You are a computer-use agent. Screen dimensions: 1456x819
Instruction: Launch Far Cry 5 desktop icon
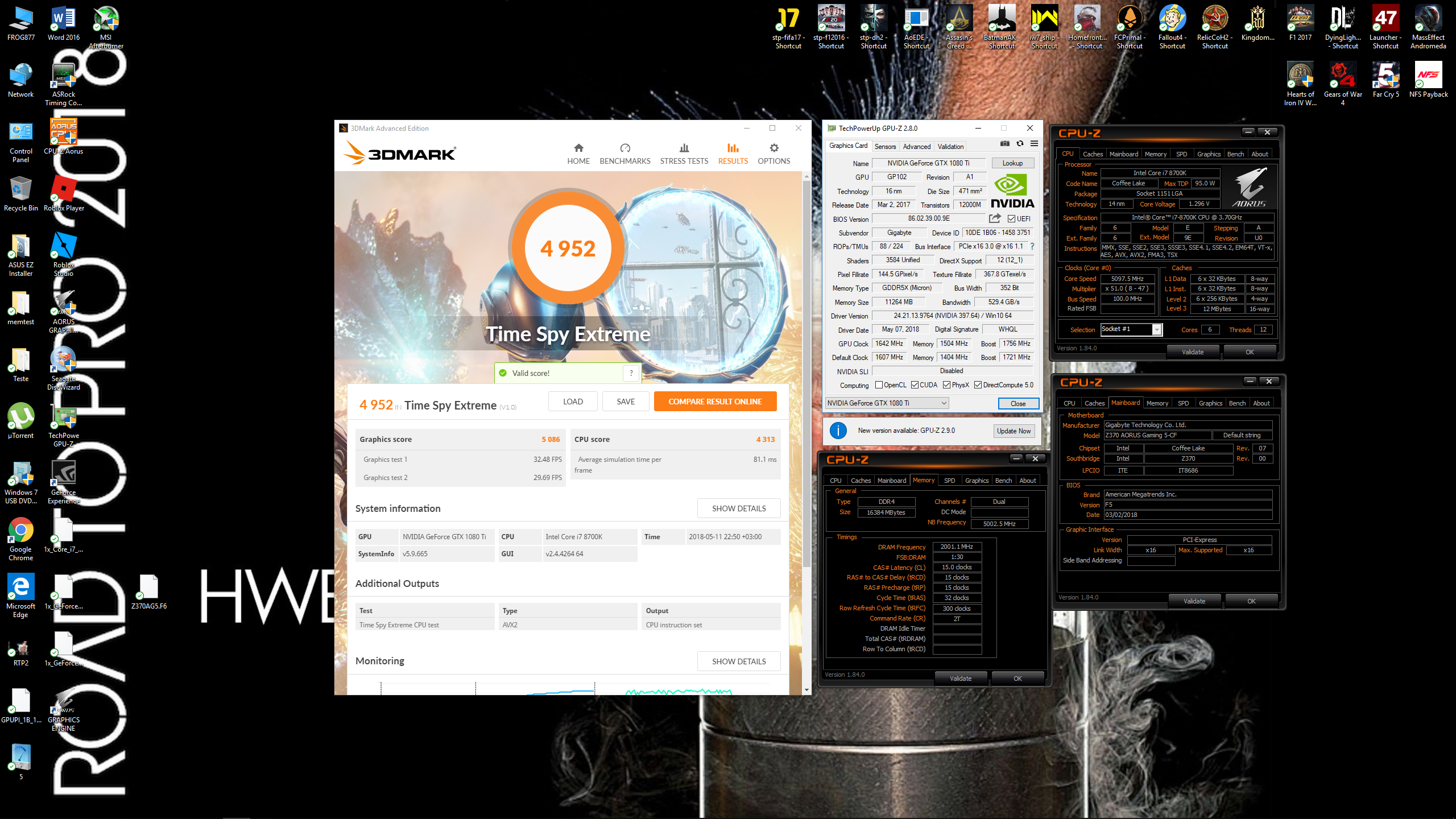click(x=1385, y=80)
